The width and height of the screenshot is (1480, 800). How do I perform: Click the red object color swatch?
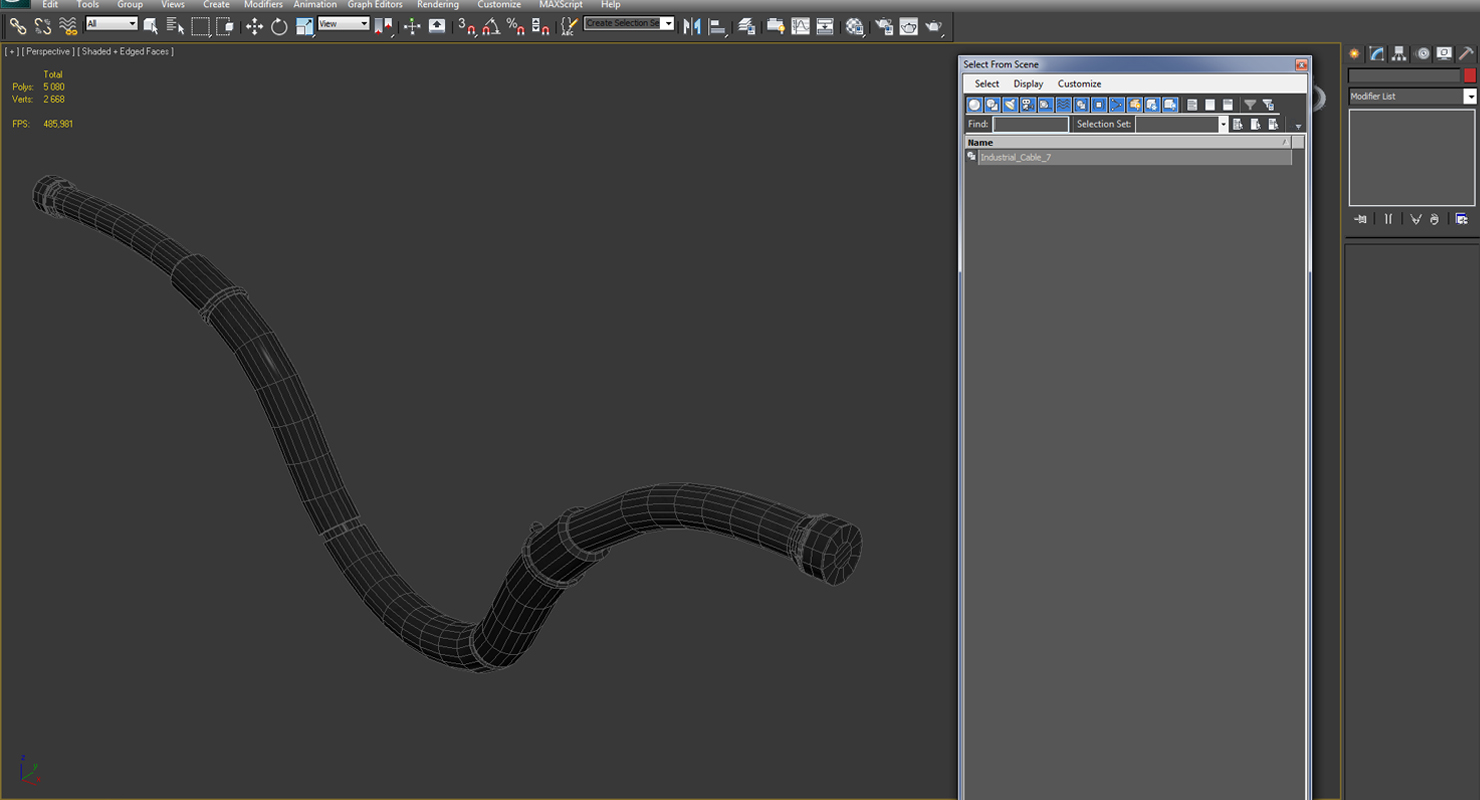click(1470, 75)
